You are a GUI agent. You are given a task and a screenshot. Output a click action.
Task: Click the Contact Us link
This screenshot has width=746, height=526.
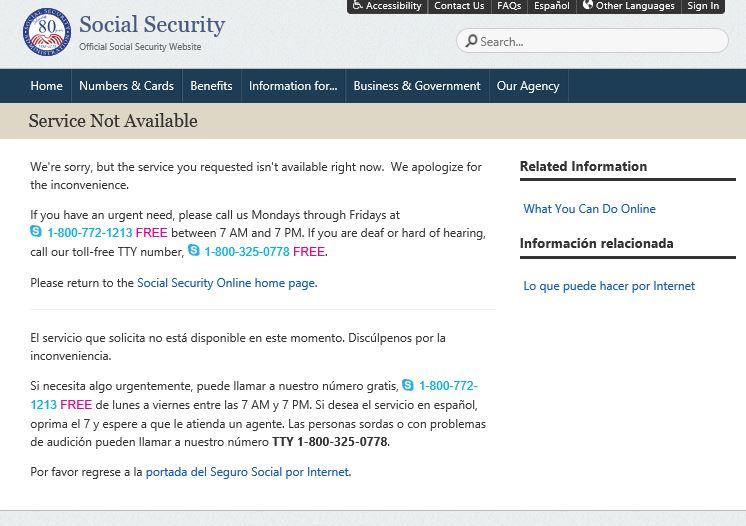coord(459,6)
